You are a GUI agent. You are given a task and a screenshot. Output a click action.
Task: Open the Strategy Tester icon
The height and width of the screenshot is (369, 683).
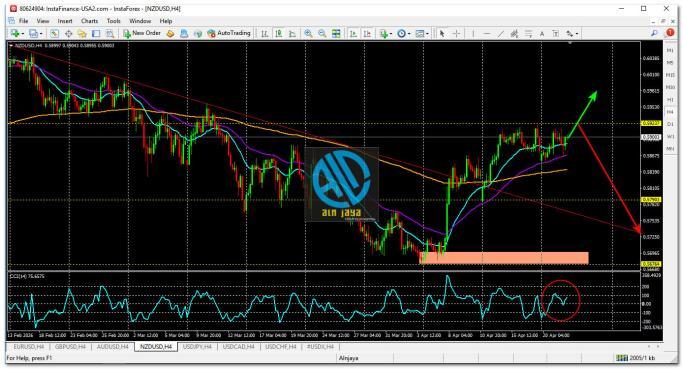110,34
